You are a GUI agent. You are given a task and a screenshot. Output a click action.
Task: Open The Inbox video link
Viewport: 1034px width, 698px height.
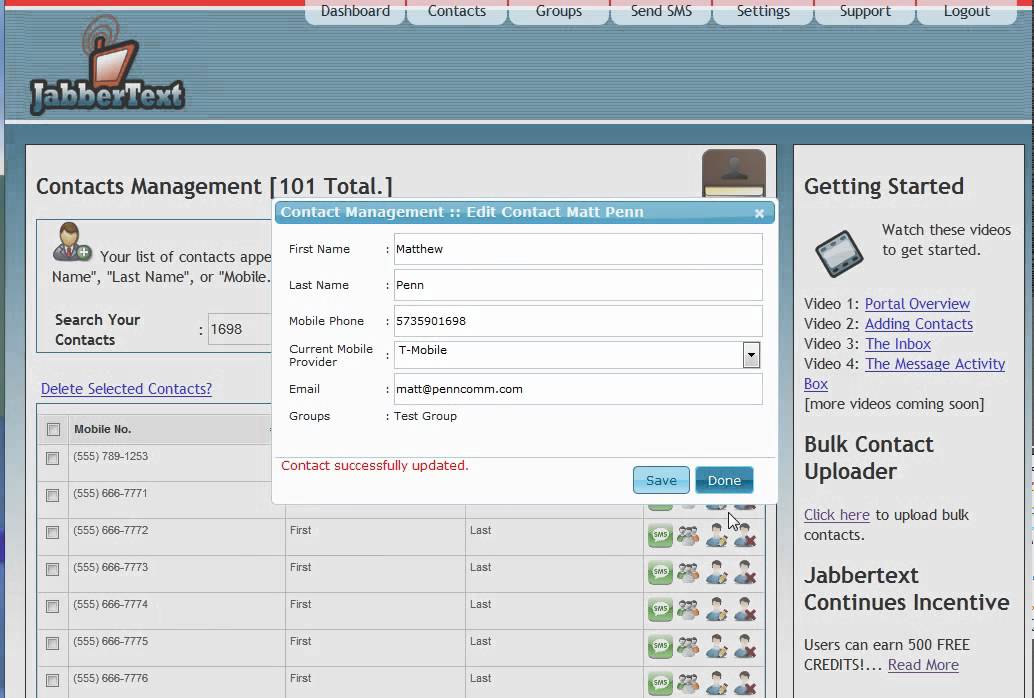pyautogui.click(x=897, y=344)
